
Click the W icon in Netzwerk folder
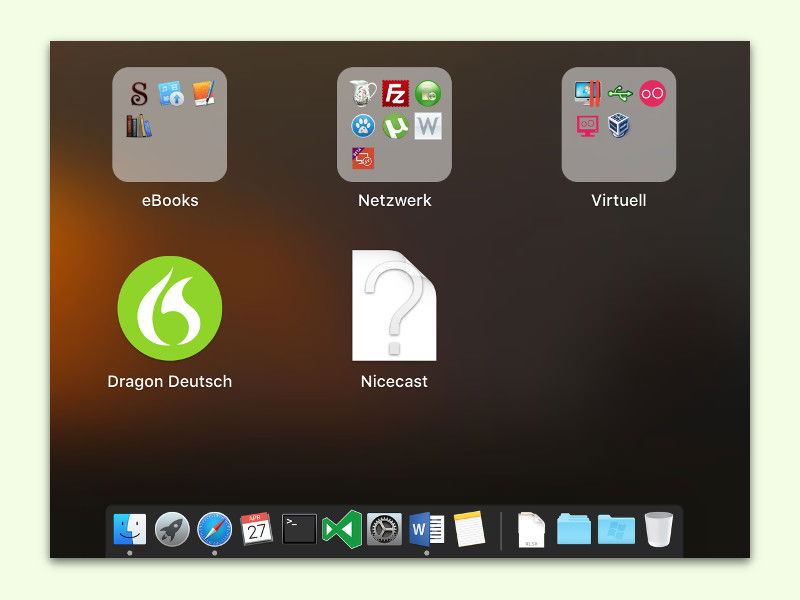point(428,126)
